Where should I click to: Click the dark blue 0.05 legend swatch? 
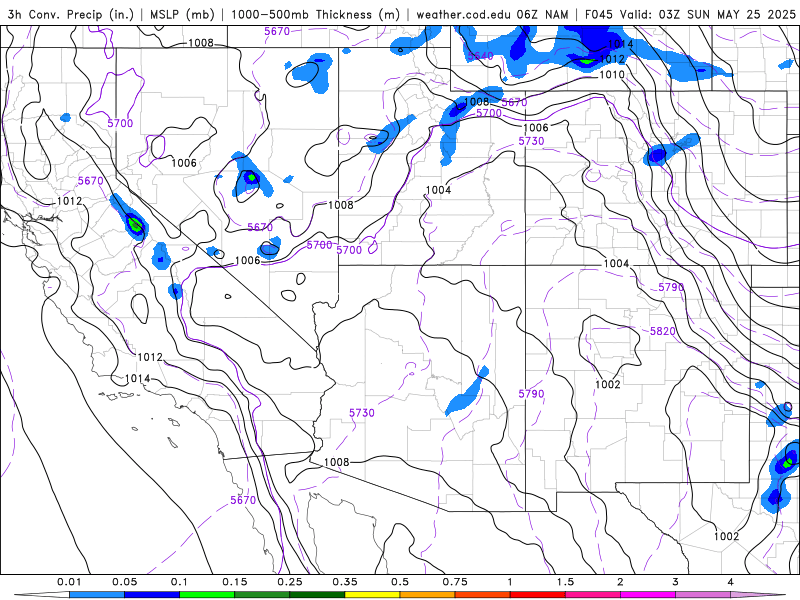(x=152, y=595)
